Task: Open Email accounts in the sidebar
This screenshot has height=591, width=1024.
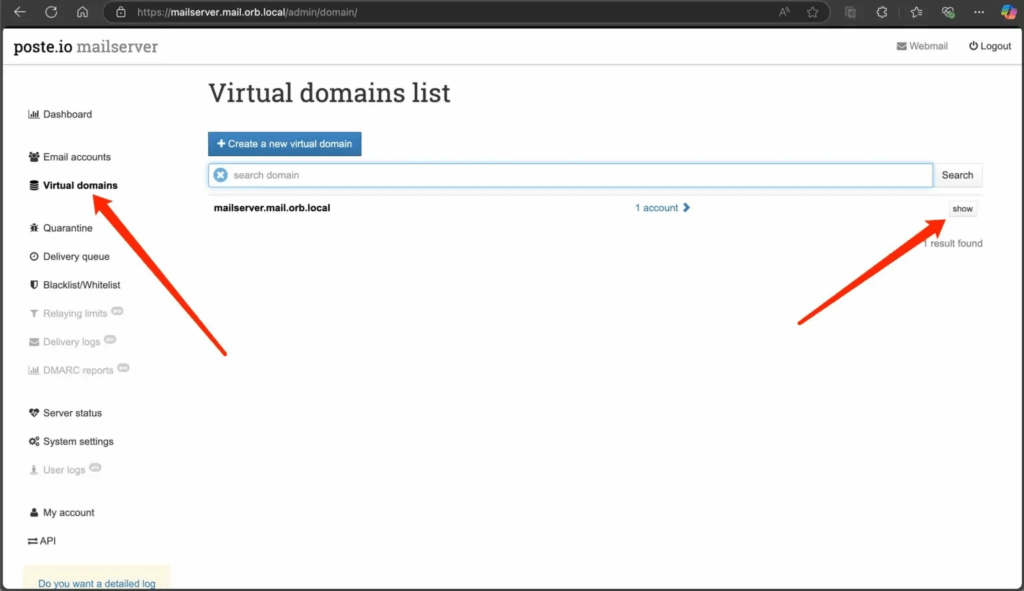Action: click(x=76, y=157)
